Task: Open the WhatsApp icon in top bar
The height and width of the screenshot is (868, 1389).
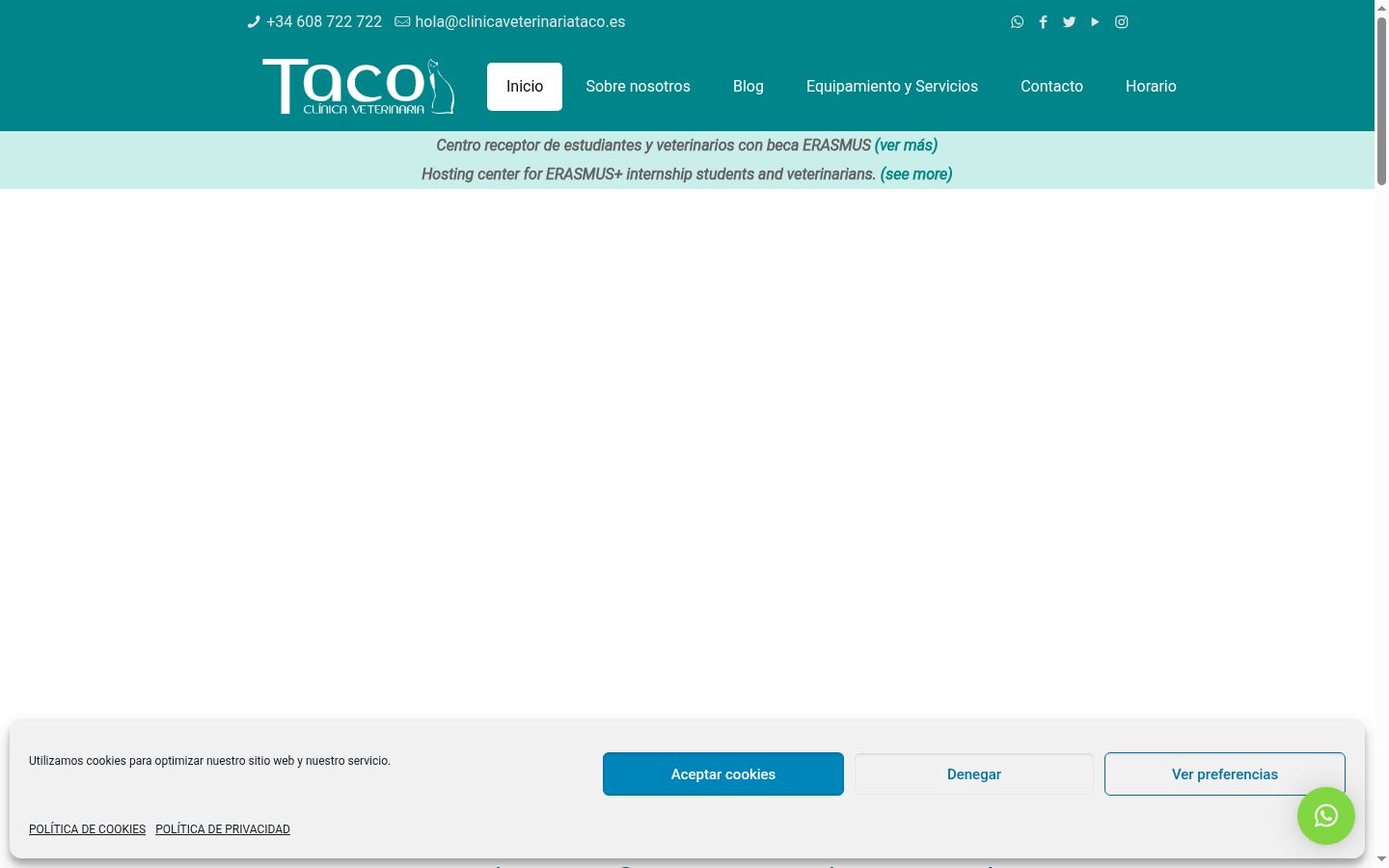Action: (x=1017, y=22)
